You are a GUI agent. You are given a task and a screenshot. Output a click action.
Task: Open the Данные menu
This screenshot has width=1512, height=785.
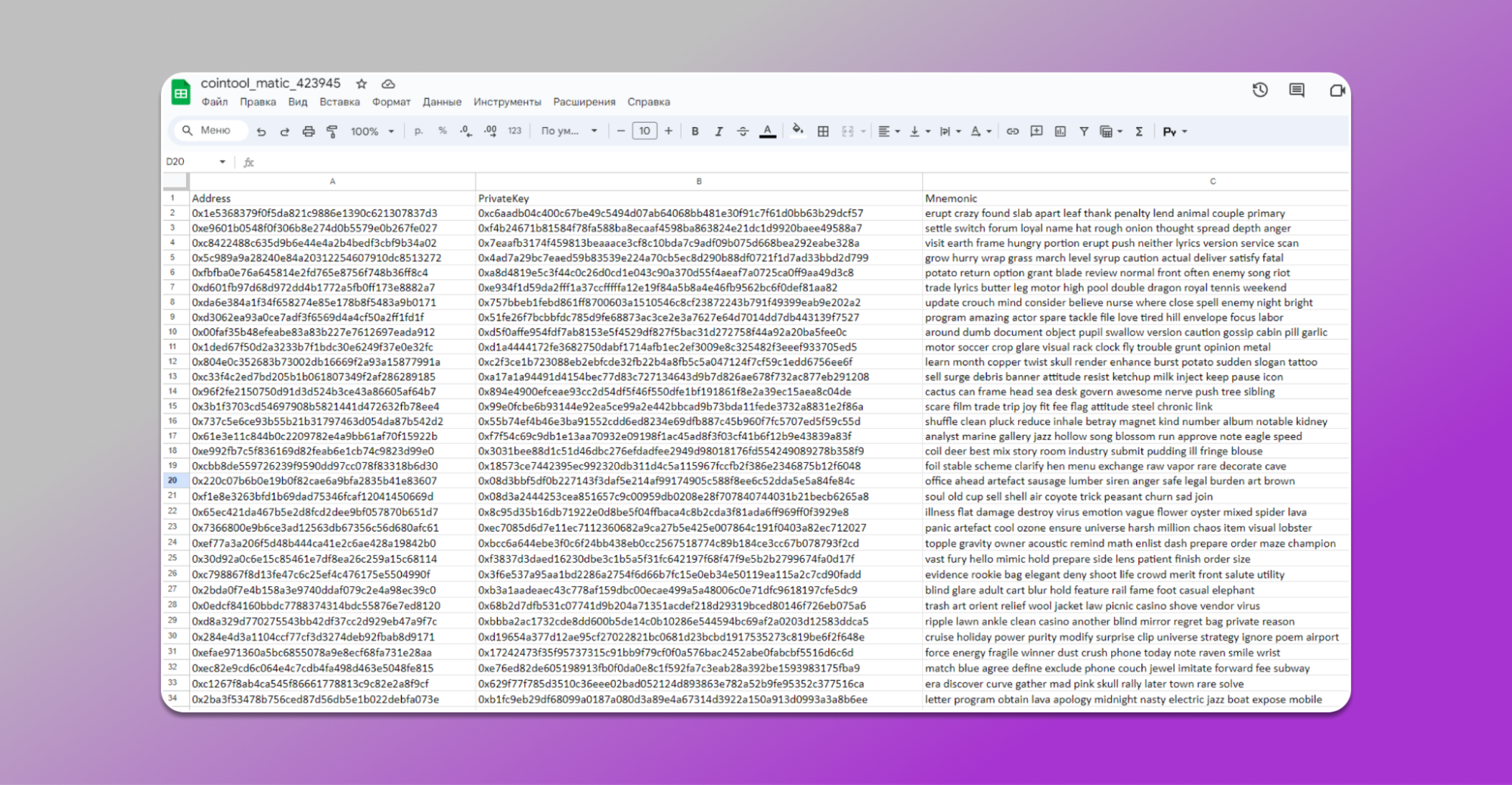pos(442,102)
